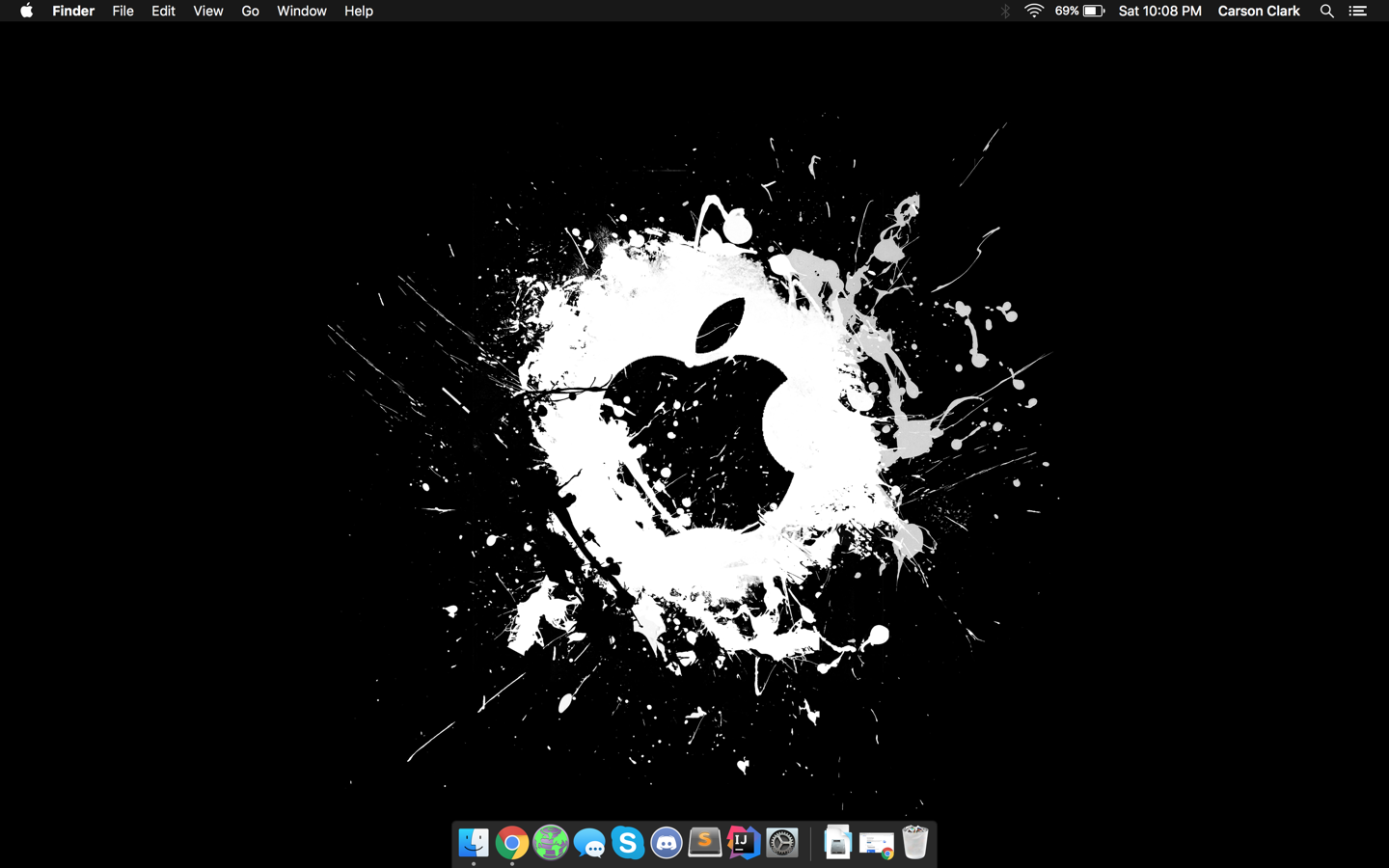Launch Skype from the Dock
Image resolution: width=1389 pixels, height=868 pixels.
[628, 843]
